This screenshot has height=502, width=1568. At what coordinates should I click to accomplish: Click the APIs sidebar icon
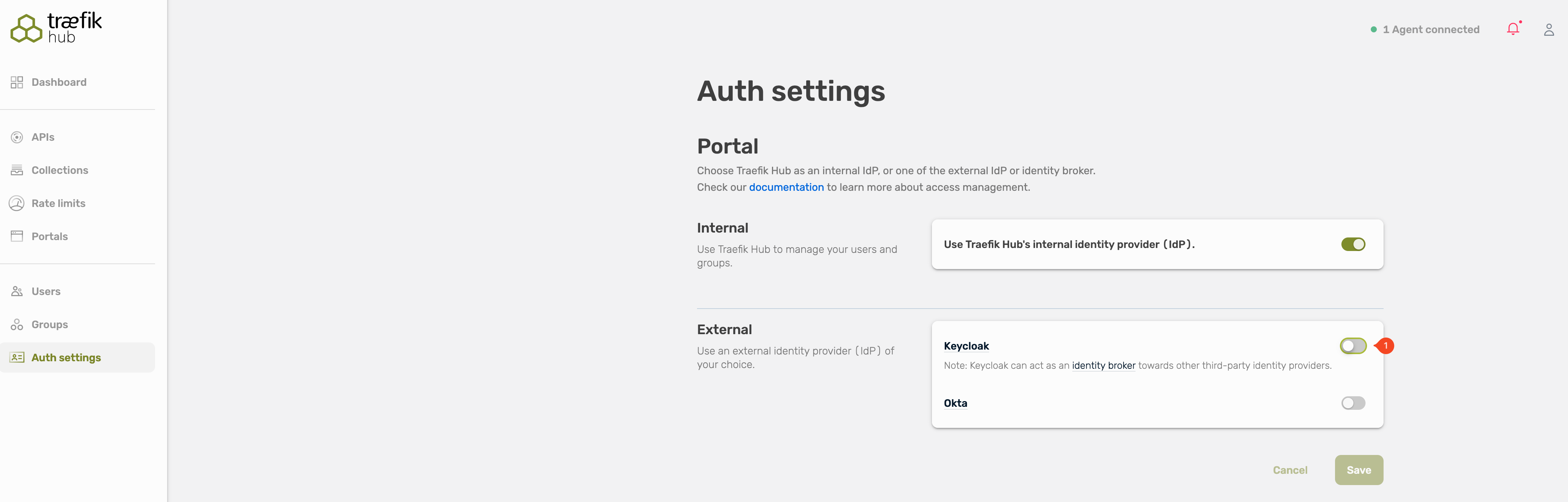pyautogui.click(x=17, y=137)
